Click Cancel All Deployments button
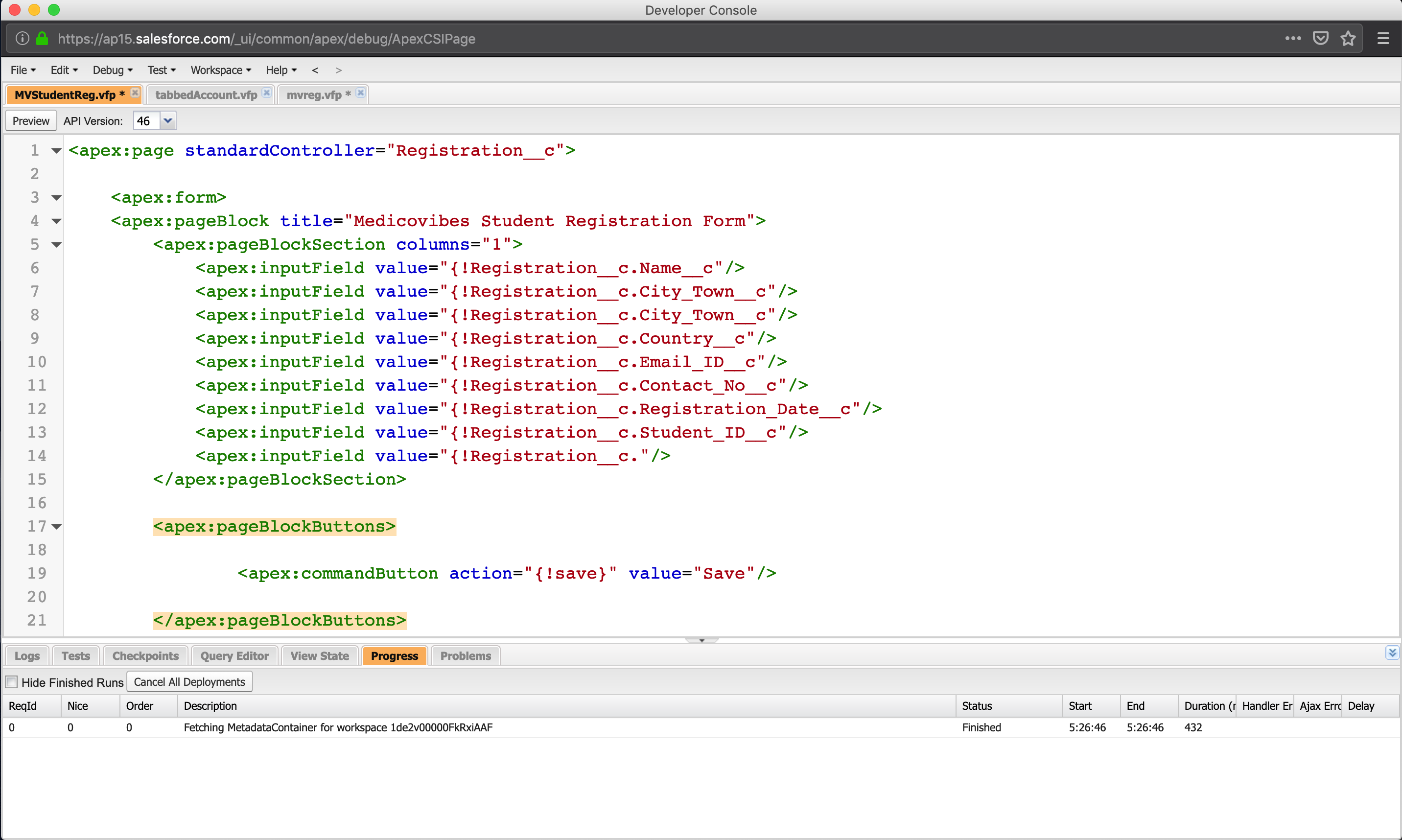 tap(189, 682)
